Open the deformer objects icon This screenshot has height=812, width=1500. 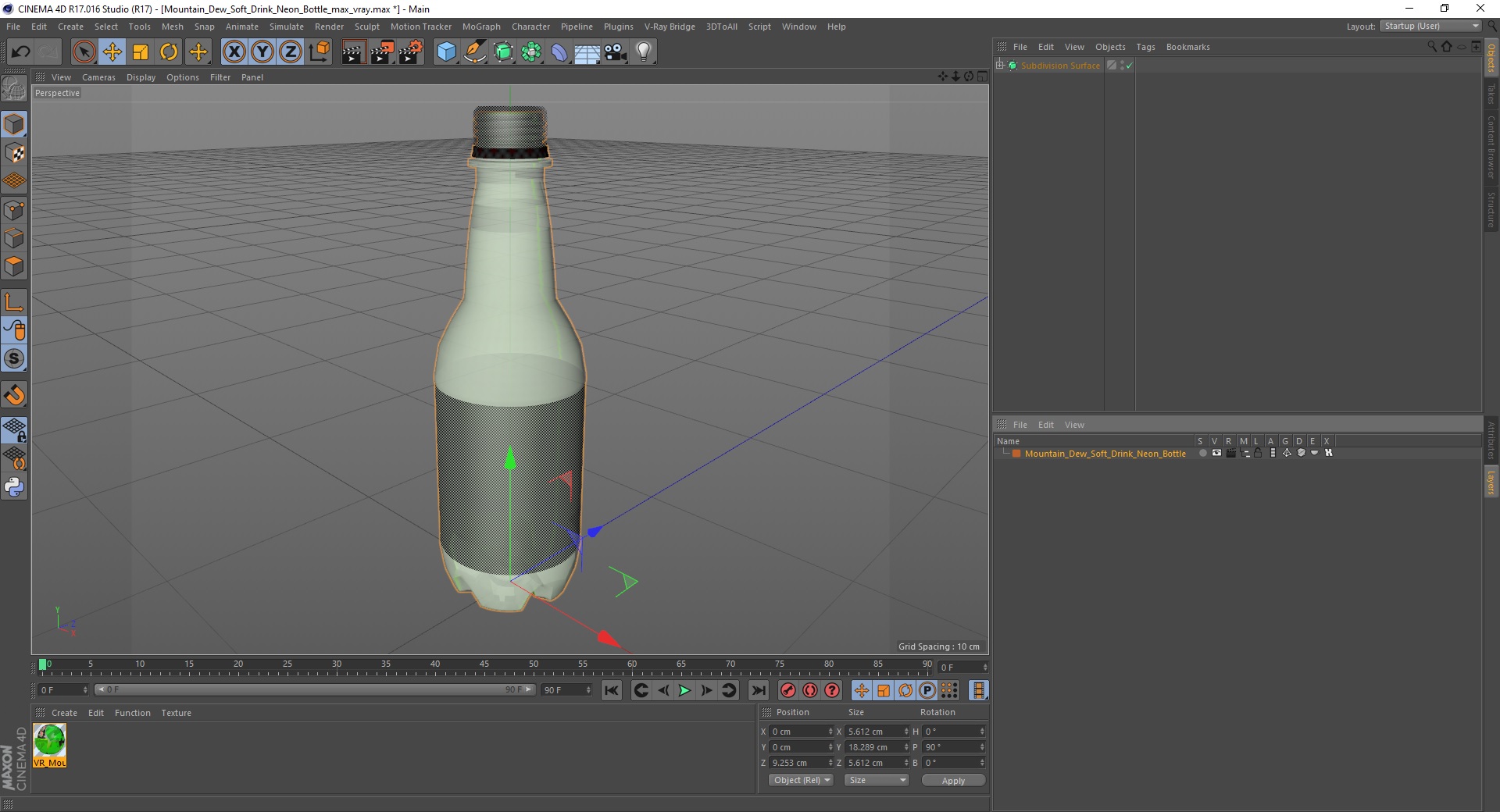coord(559,52)
